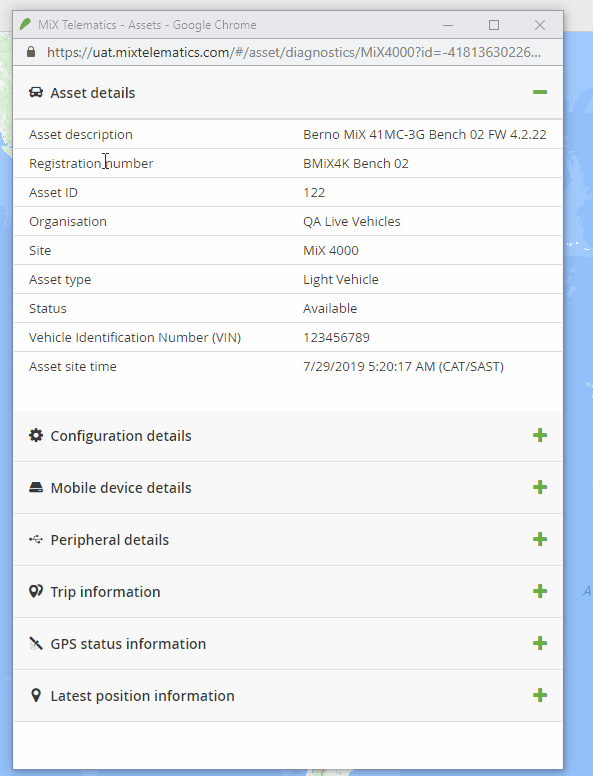Click the Registration number label

pyautogui.click(x=91, y=164)
